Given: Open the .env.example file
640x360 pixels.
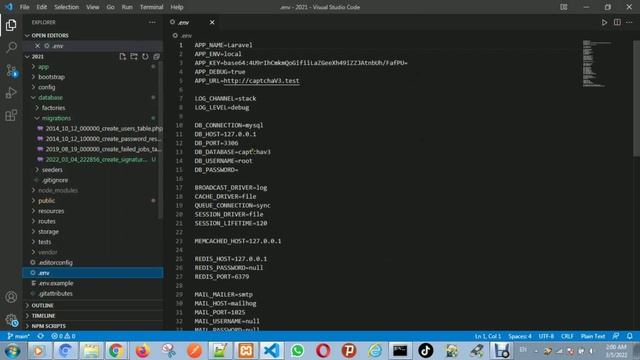Looking at the screenshot, I should 93,283.
